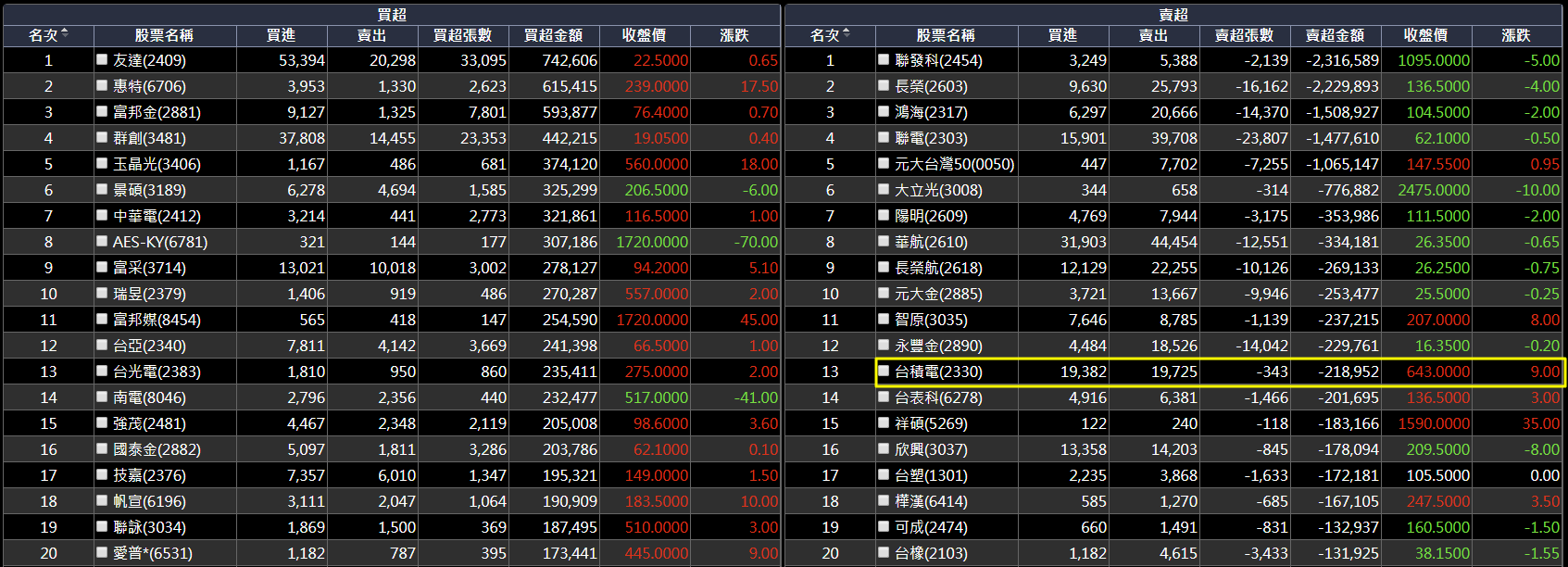Click stock name 富采(3714)
1568x567 pixels.
click(149, 268)
